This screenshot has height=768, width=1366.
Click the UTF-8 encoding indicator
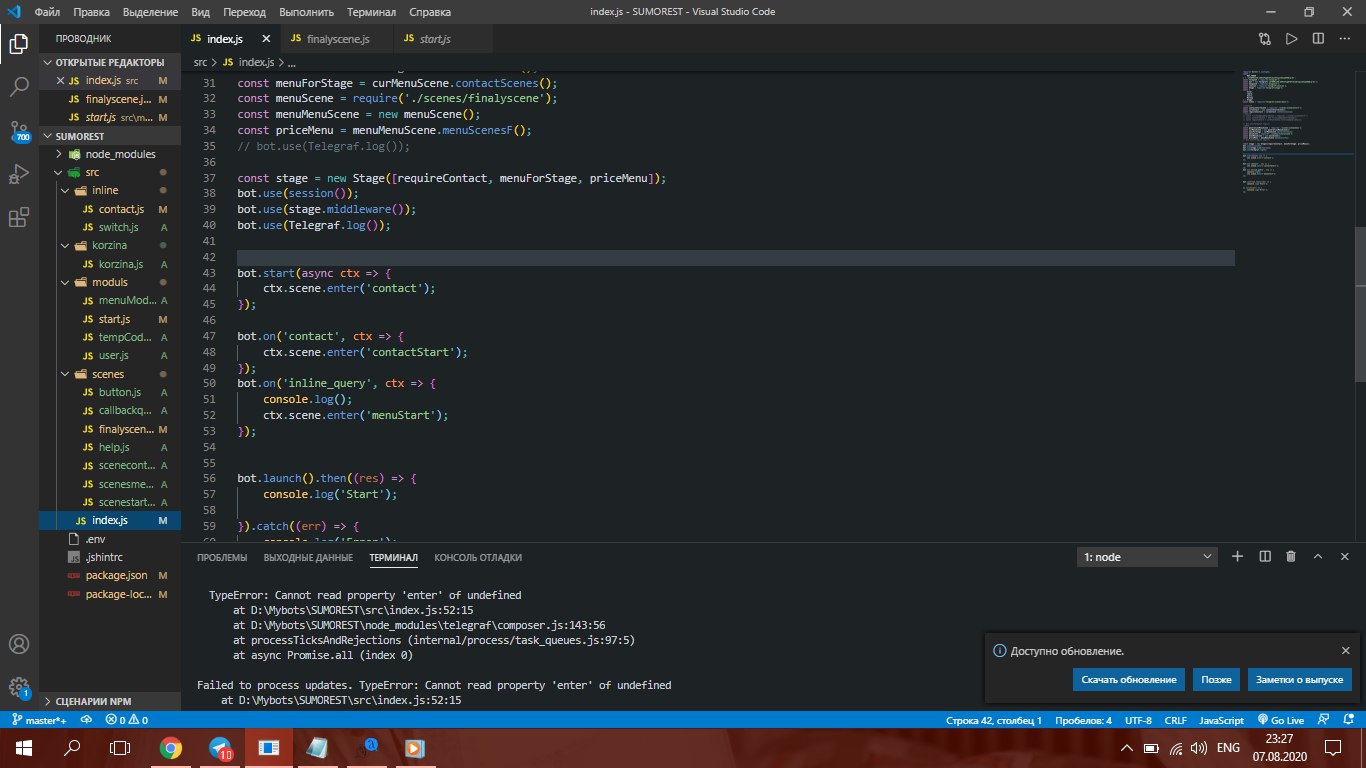click(x=1138, y=720)
